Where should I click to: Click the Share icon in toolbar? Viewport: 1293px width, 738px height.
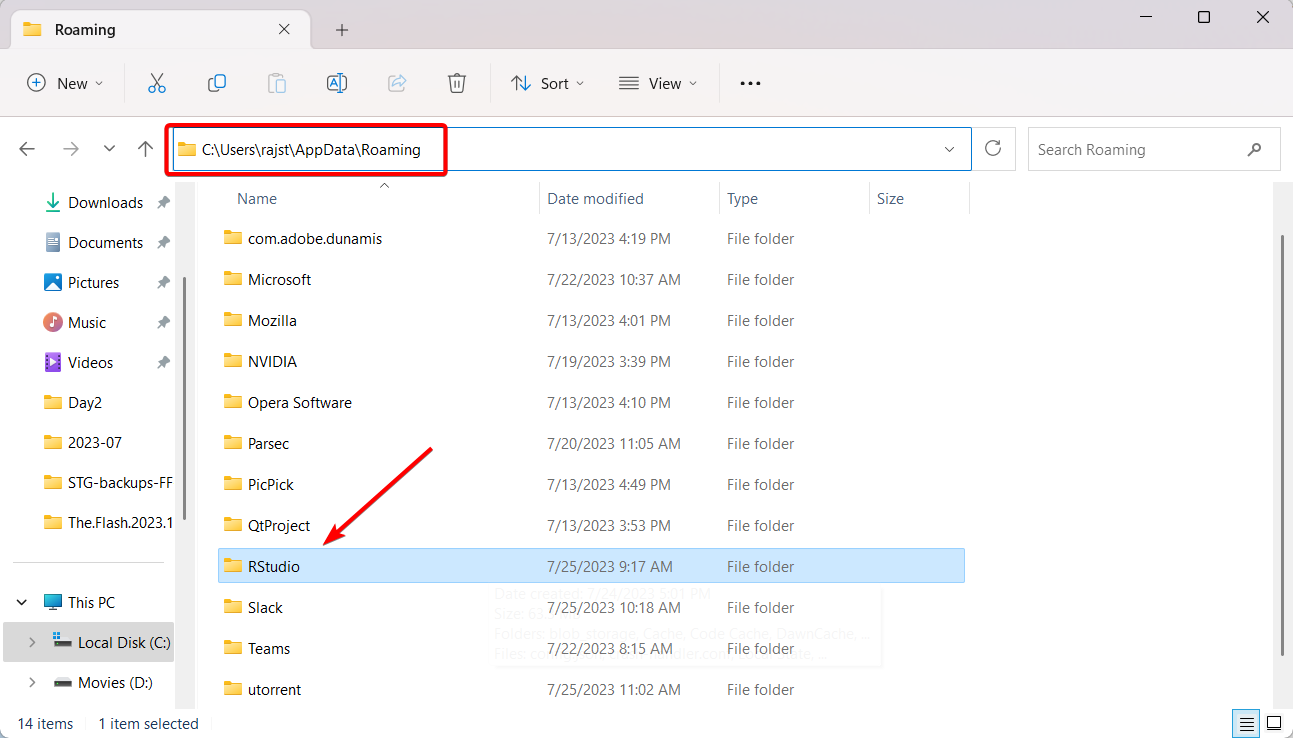pos(397,84)
